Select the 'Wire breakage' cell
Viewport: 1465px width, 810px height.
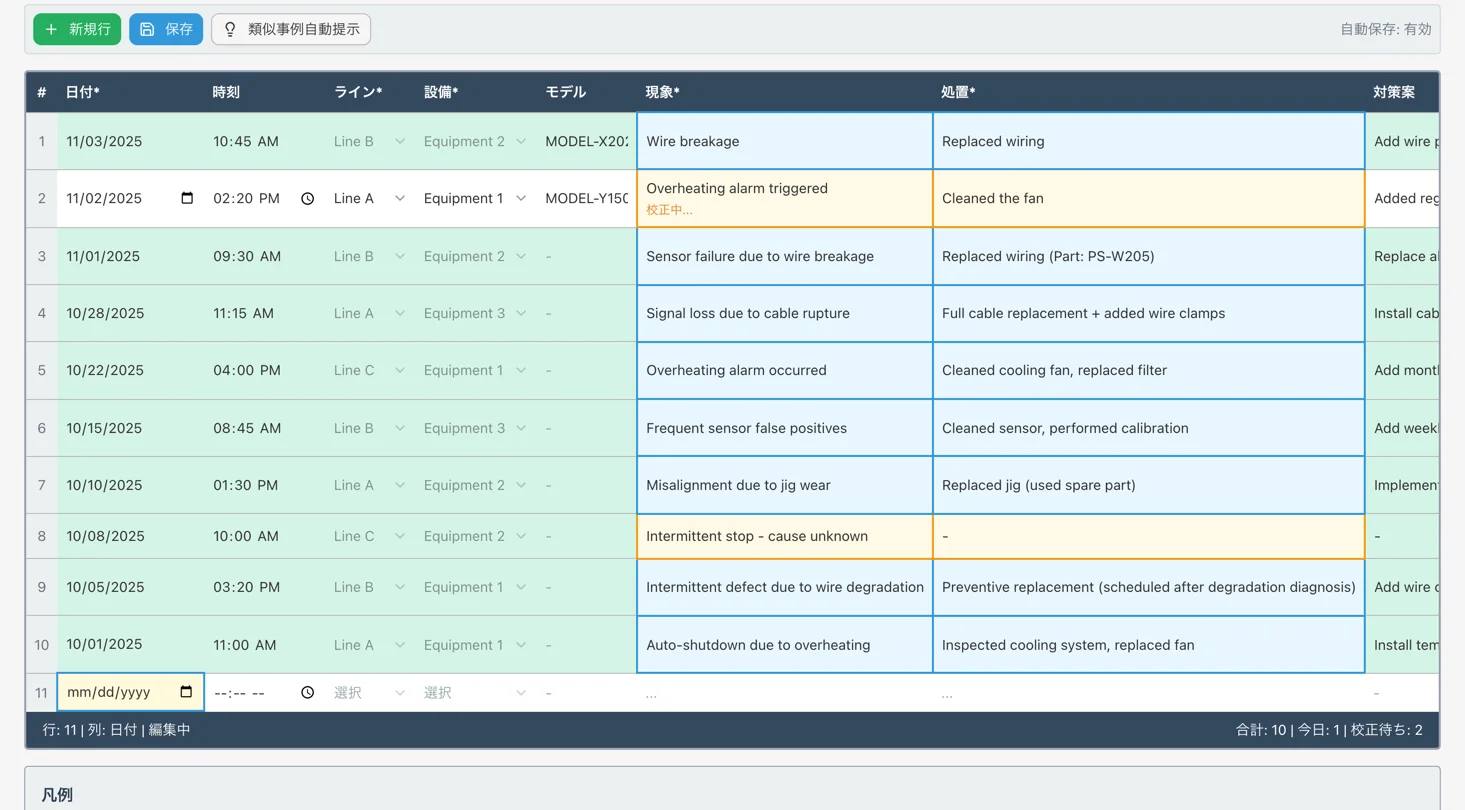point(785,141)
